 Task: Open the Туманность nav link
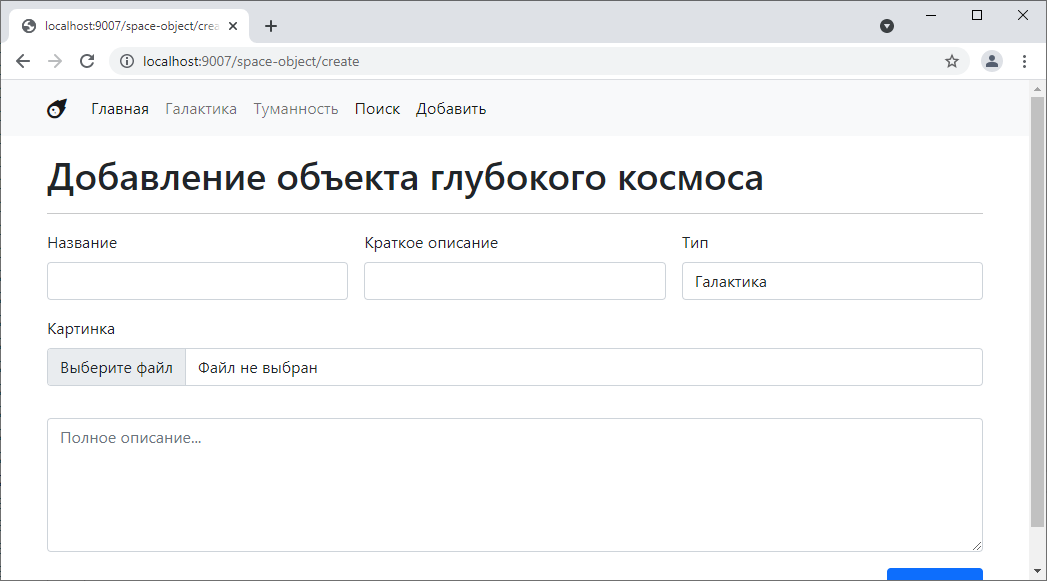296,109
